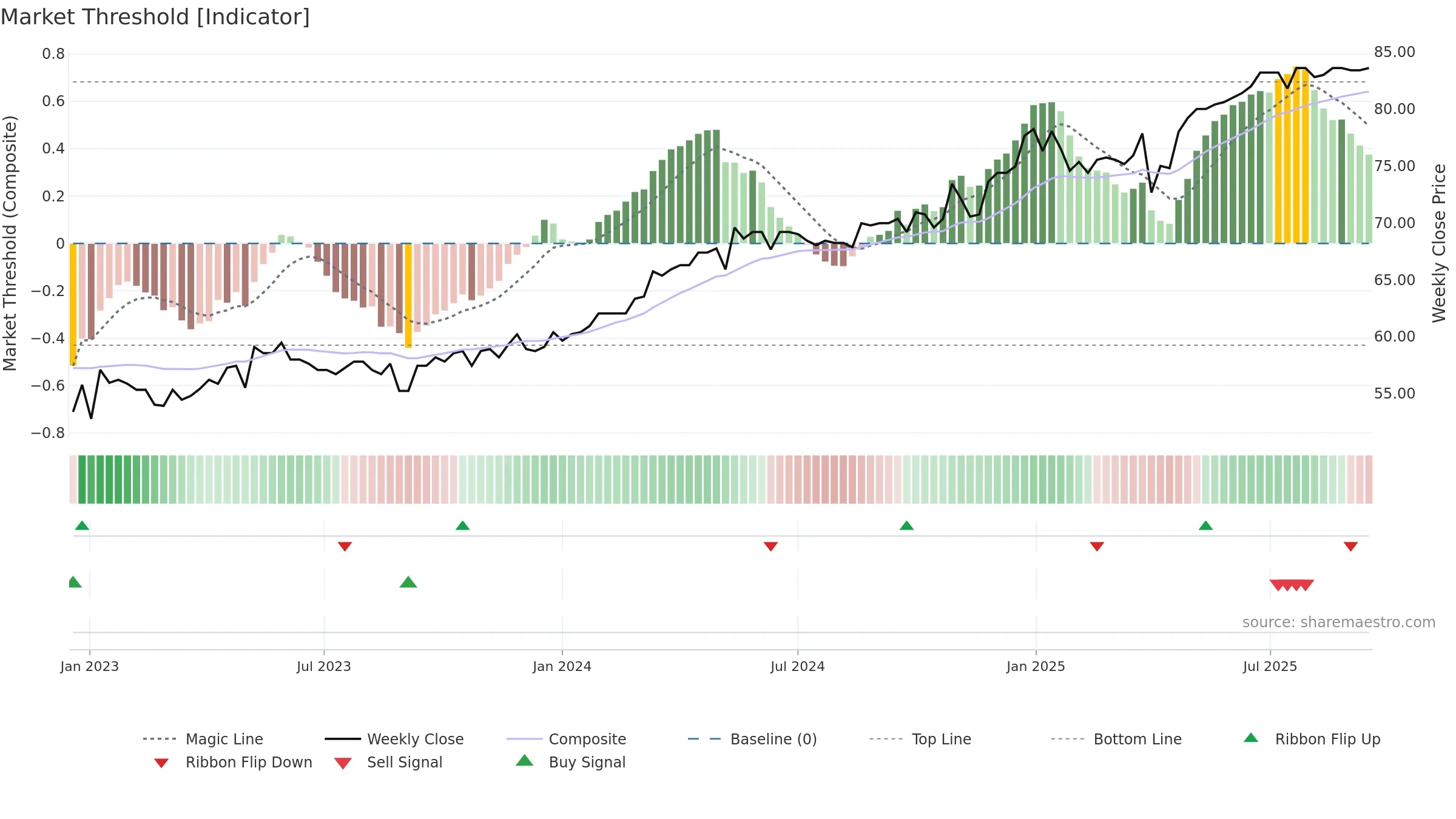Click the 0.8 composite axis value
1456x819 pixels.
click(x=53, y=54)
